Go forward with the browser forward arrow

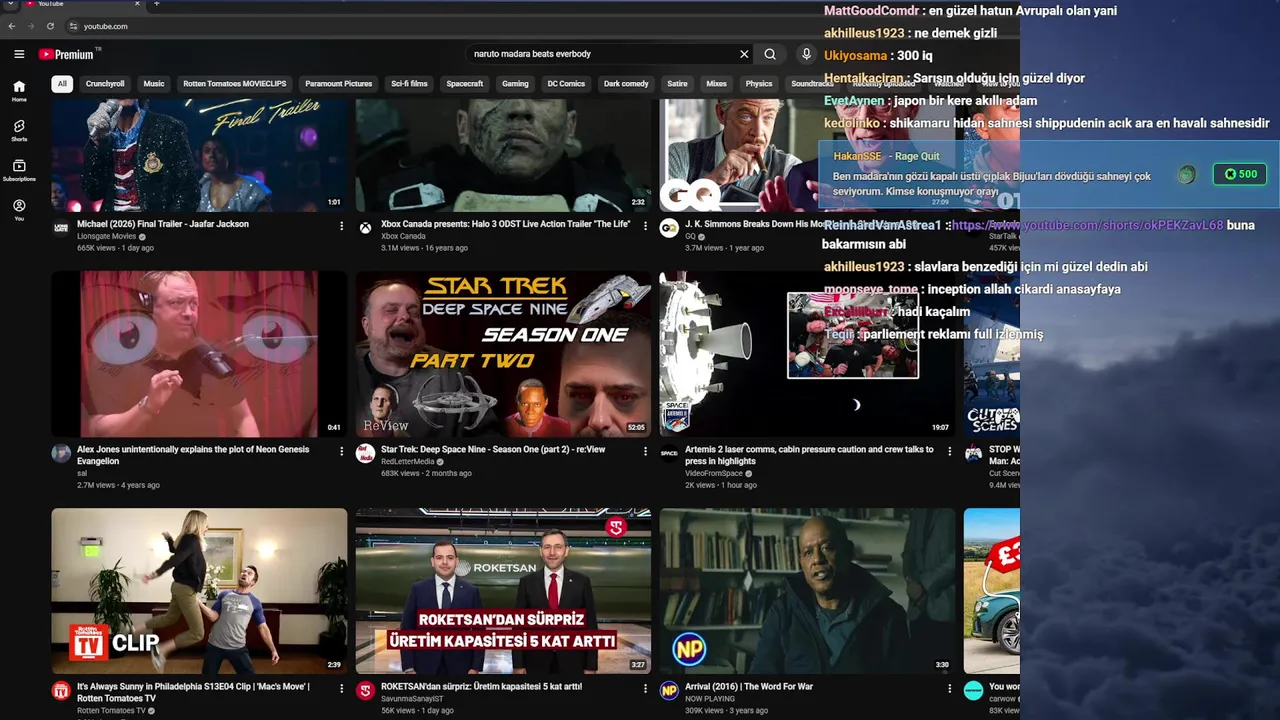pos(31,26)
